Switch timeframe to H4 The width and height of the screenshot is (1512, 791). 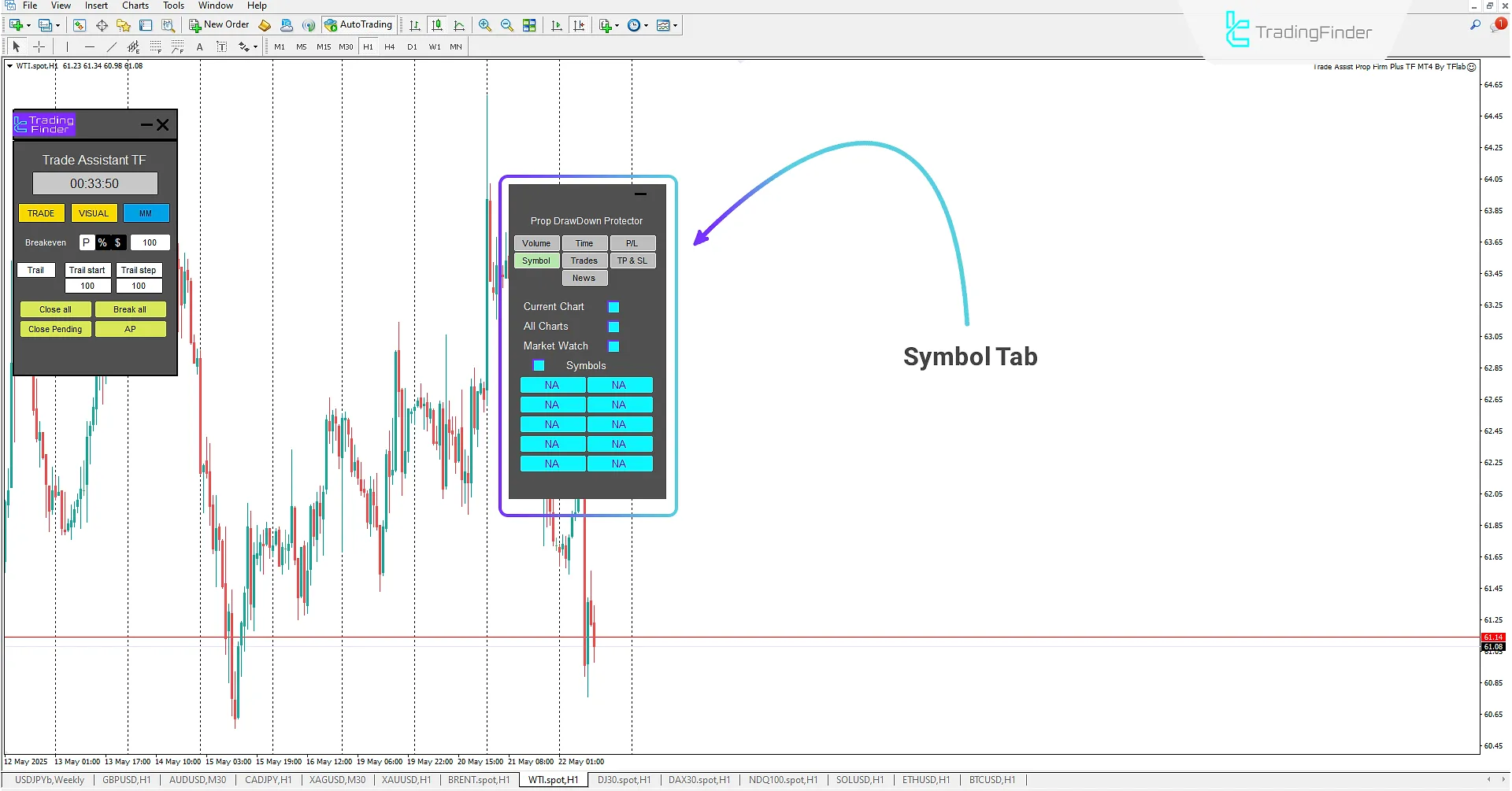click(389, 46)
